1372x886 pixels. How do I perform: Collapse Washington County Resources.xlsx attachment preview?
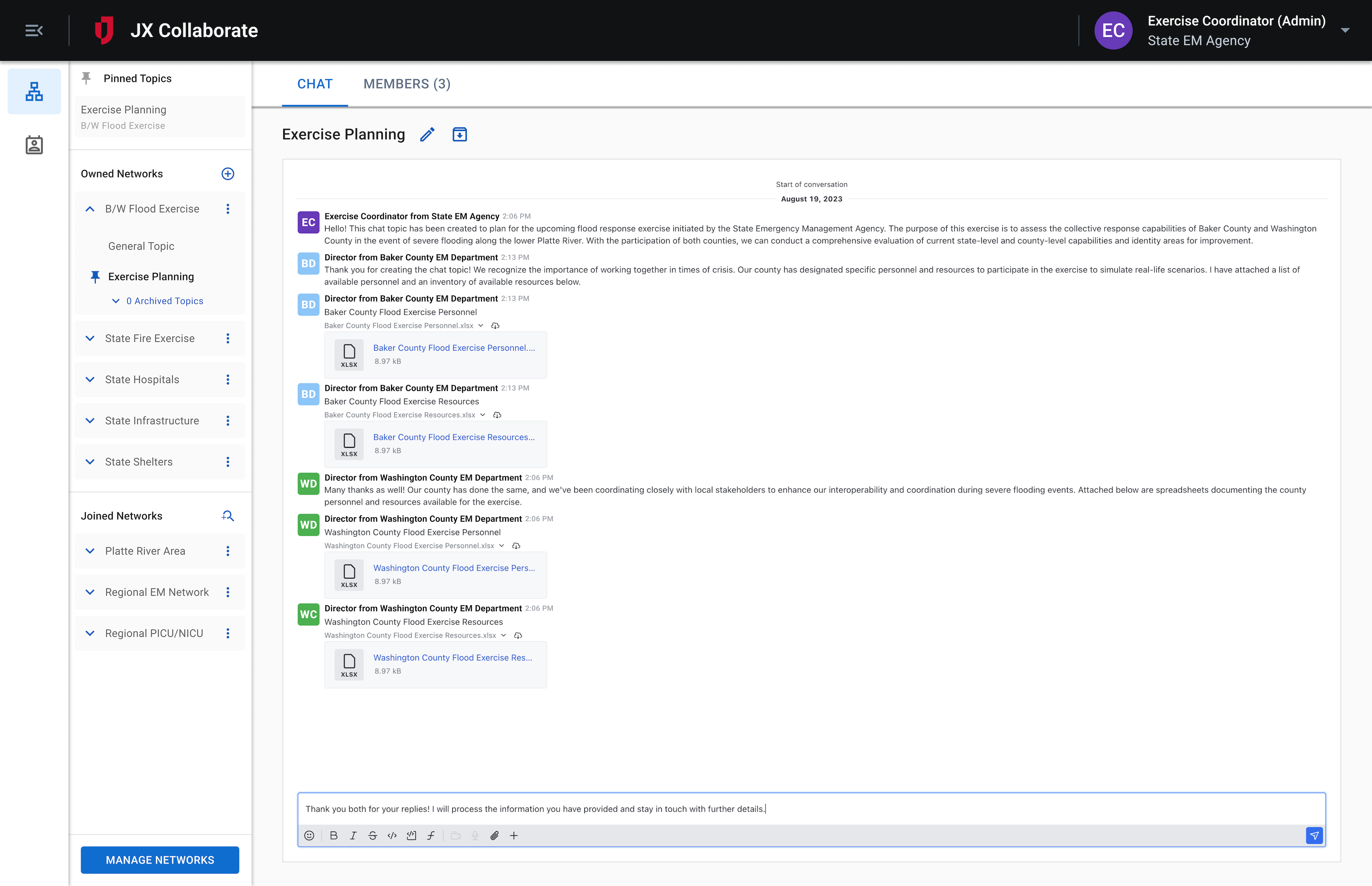pos(503,635)
